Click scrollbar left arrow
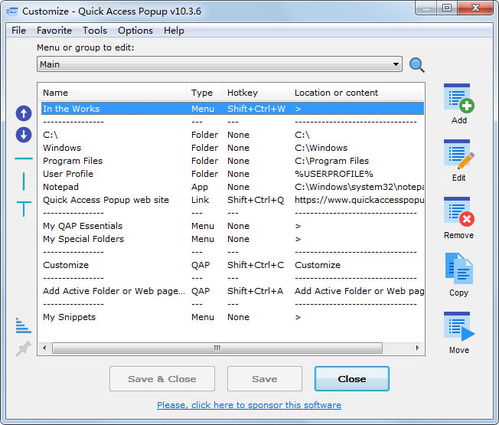Image resolution: width=499 pixels, height=425 pixels. click(44, 348)
